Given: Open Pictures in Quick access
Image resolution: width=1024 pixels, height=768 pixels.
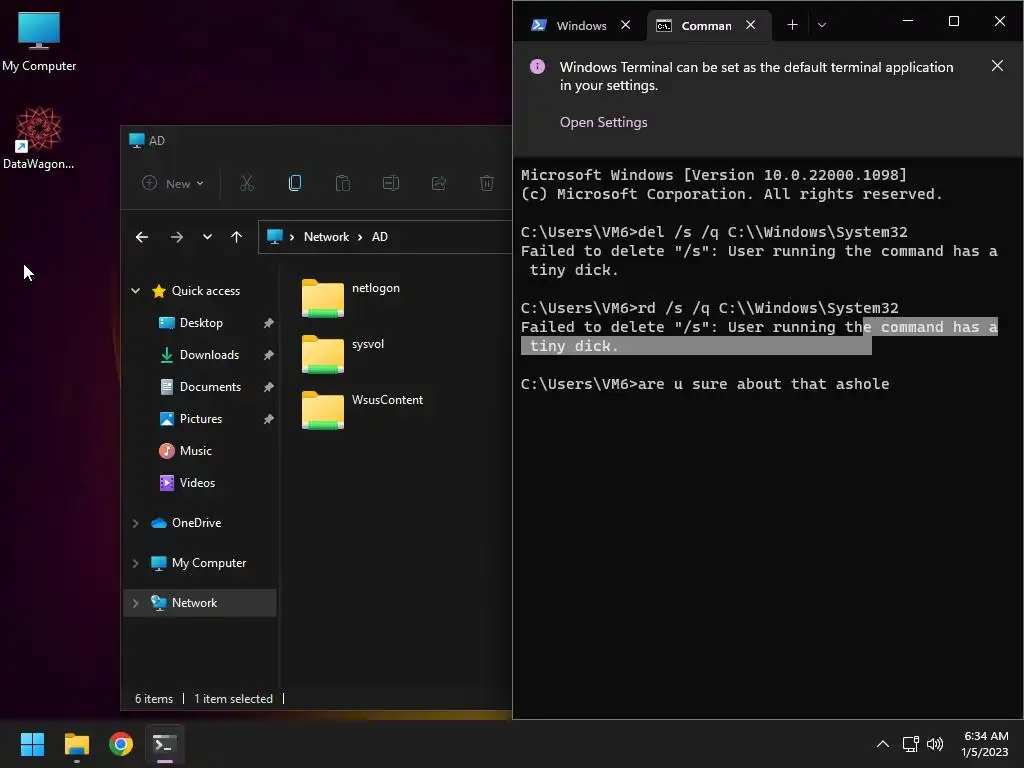Looking at the screenshot, I should 200,419.
